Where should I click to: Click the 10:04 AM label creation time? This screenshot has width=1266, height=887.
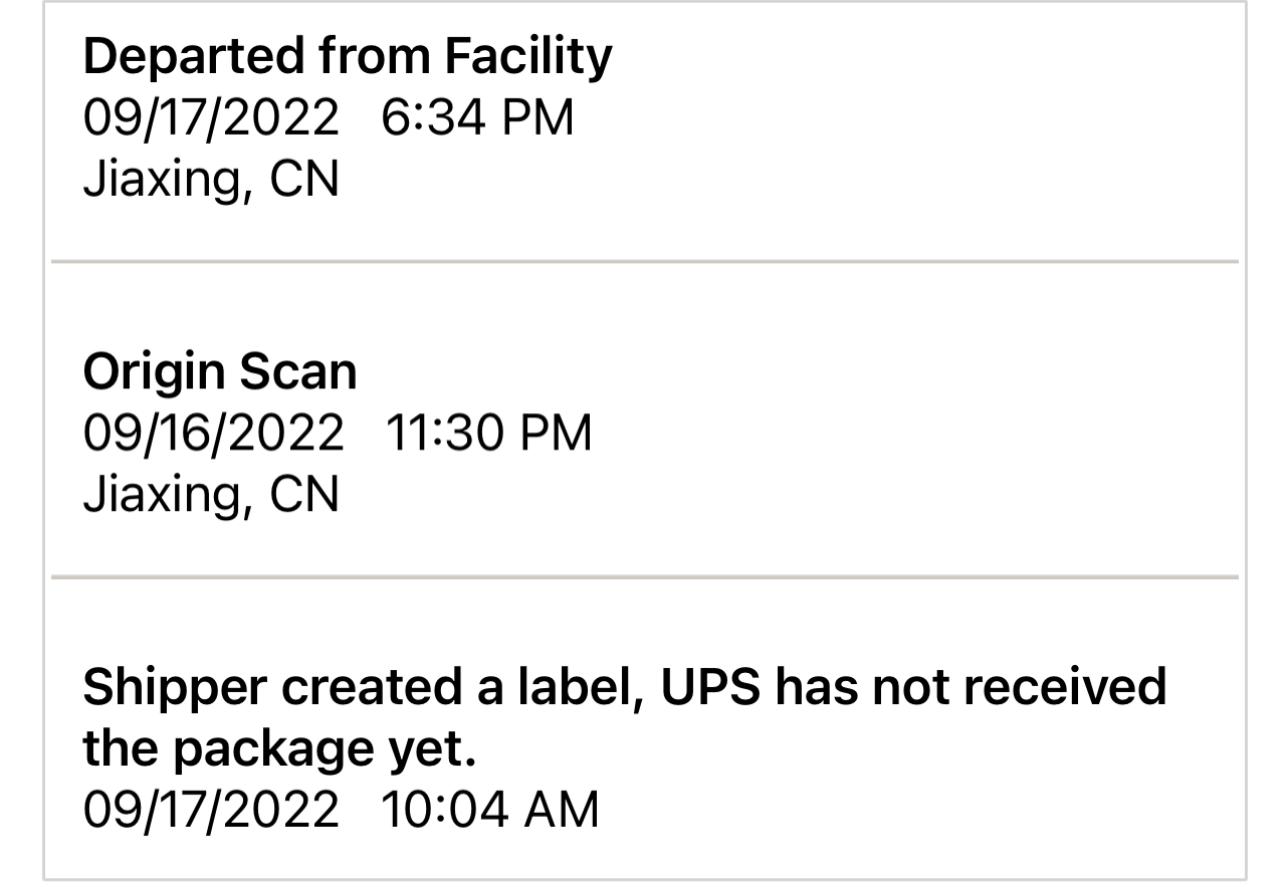(490, 810)
